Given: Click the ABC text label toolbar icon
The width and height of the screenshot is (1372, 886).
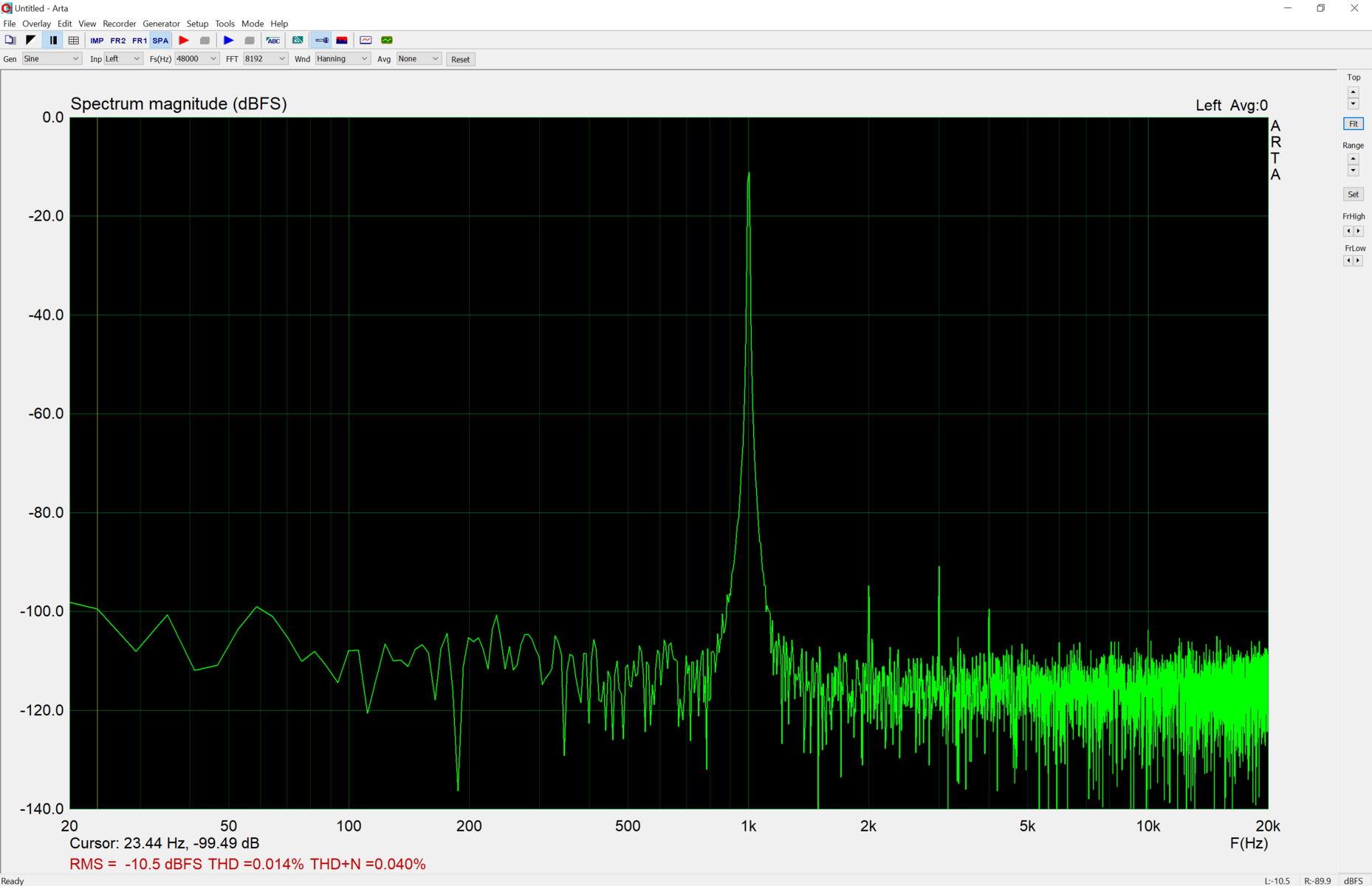Looking at the screenshot, I should pyautogui.click(x=273, y=40).
